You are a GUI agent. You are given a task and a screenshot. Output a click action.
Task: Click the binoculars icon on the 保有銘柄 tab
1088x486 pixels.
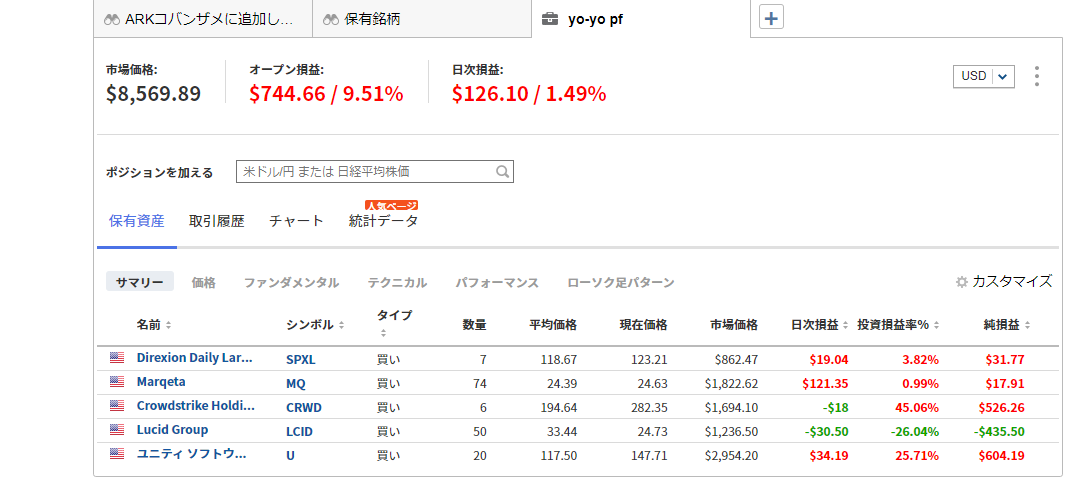point(331,19)
